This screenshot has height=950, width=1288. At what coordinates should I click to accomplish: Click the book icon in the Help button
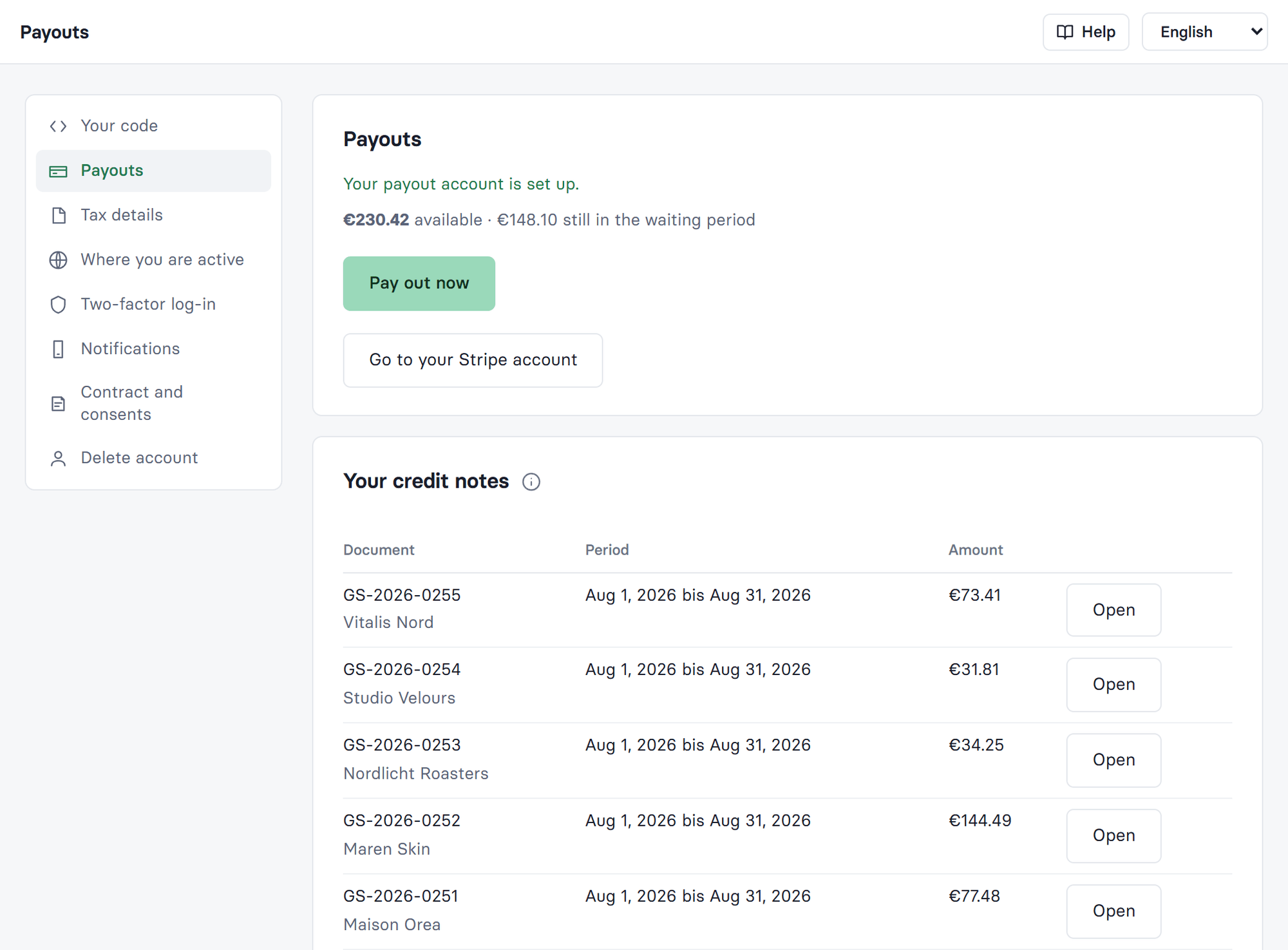[1065, 32]
